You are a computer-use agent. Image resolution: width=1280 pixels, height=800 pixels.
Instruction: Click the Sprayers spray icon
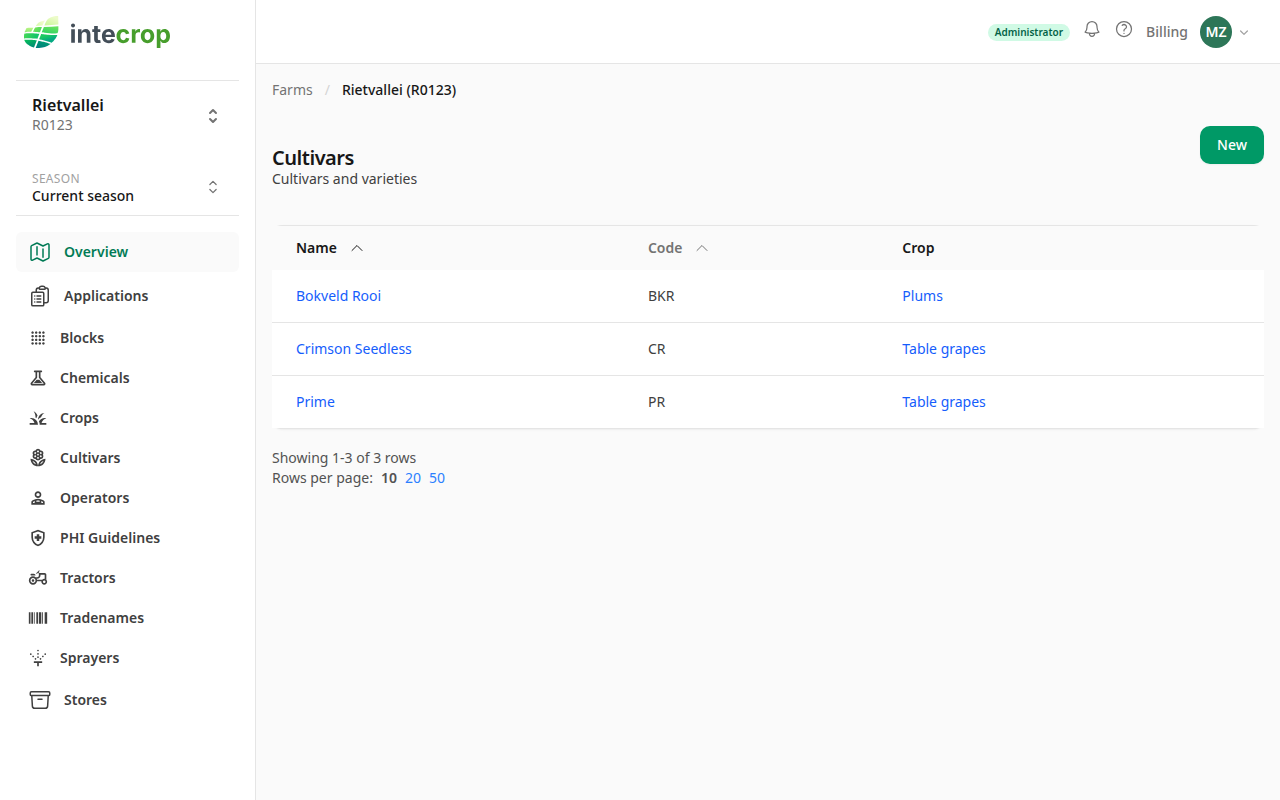pyautogui.click(x=38, y=658)
